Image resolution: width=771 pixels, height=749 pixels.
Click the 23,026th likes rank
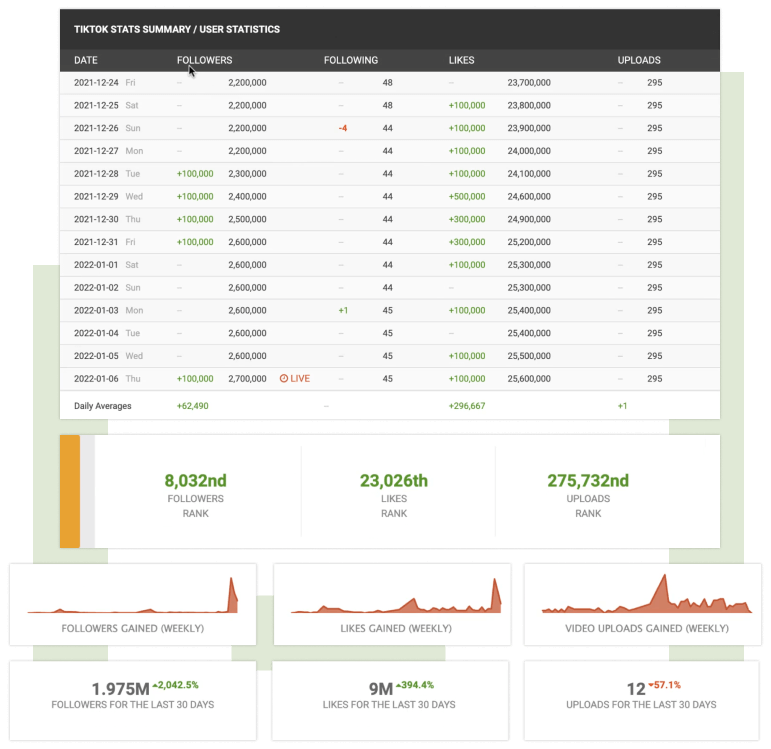click(394, 481)
